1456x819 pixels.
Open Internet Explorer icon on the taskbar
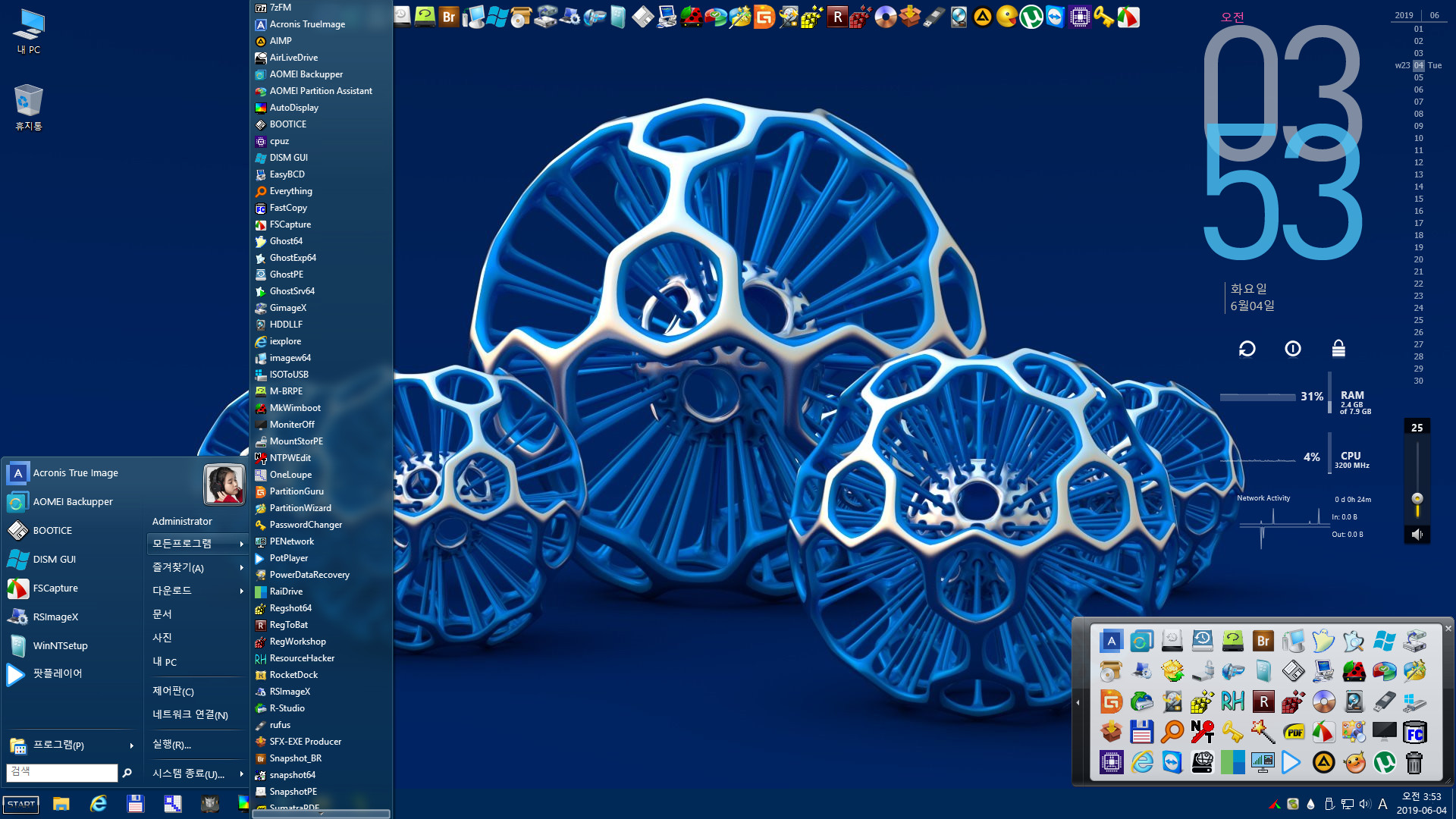[x=98, y=804]
